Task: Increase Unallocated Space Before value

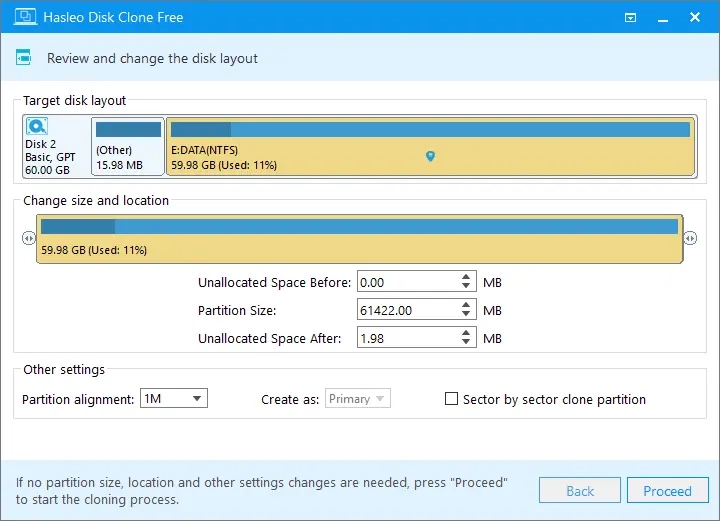Action: coord(466,277)
